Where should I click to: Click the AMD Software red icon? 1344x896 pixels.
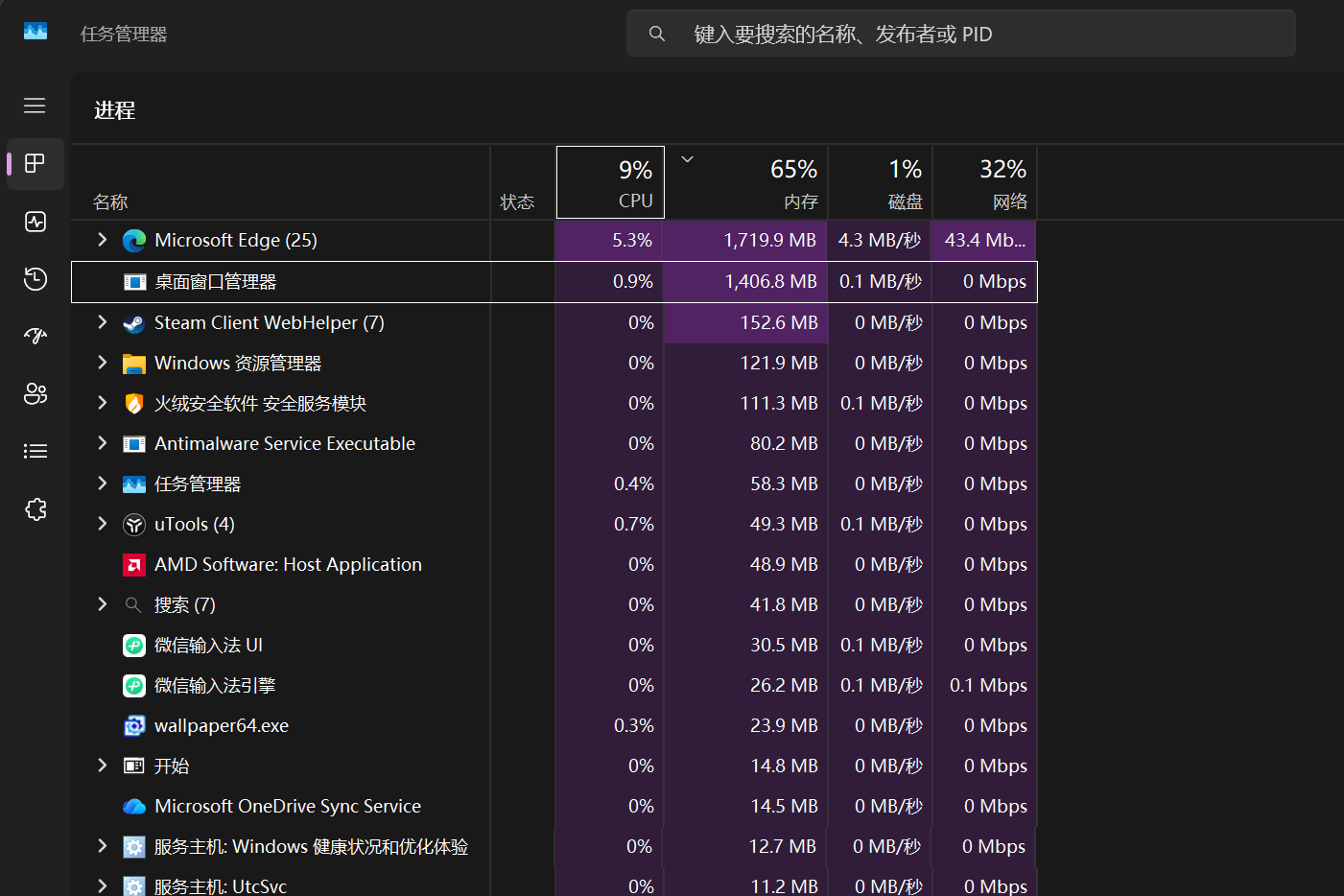[134, 565]
